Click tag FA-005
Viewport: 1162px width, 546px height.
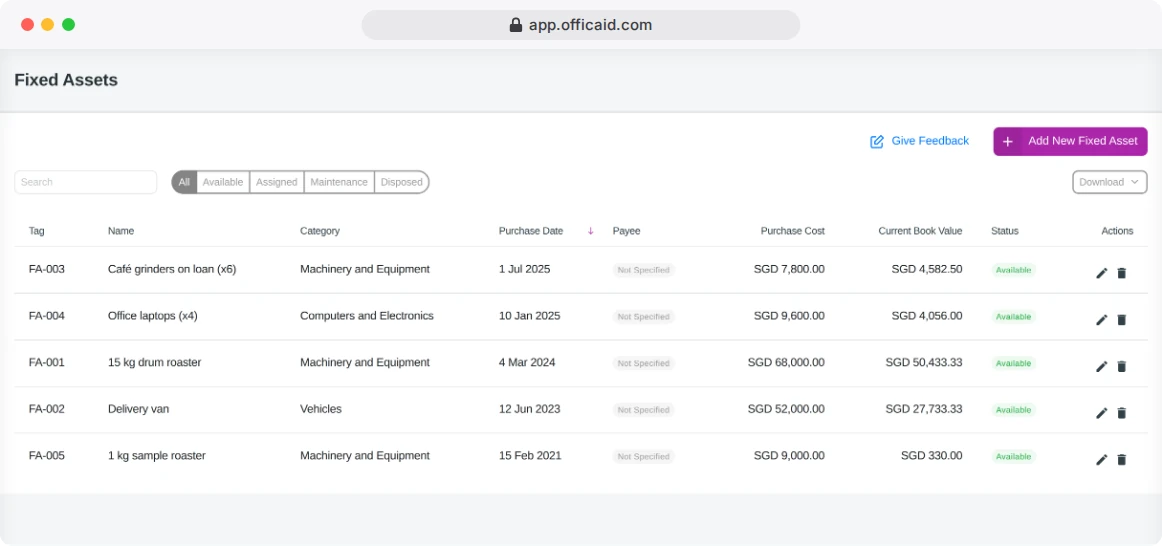(x=47, y=456)
